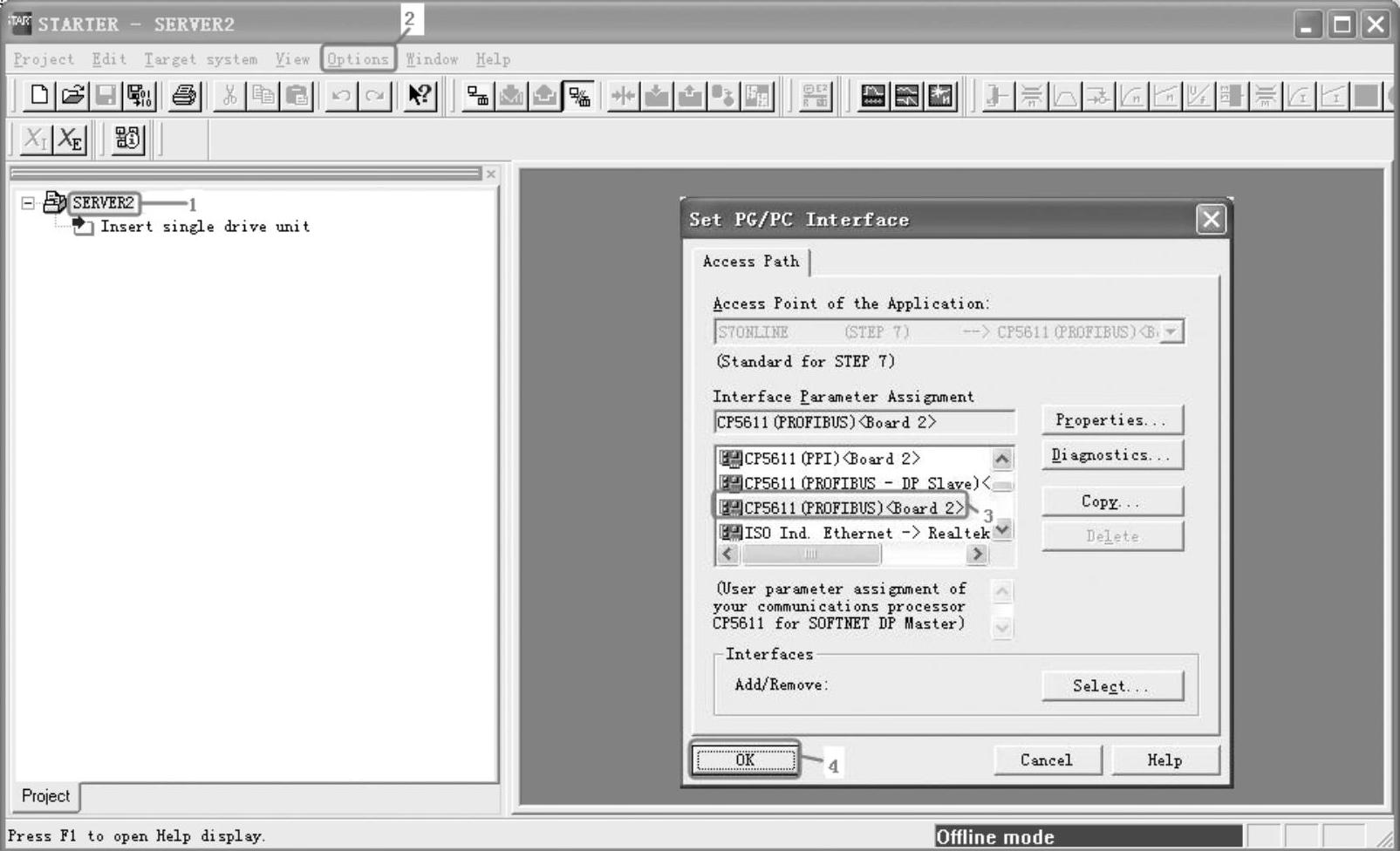Open the Project menu

coord(44,59)
